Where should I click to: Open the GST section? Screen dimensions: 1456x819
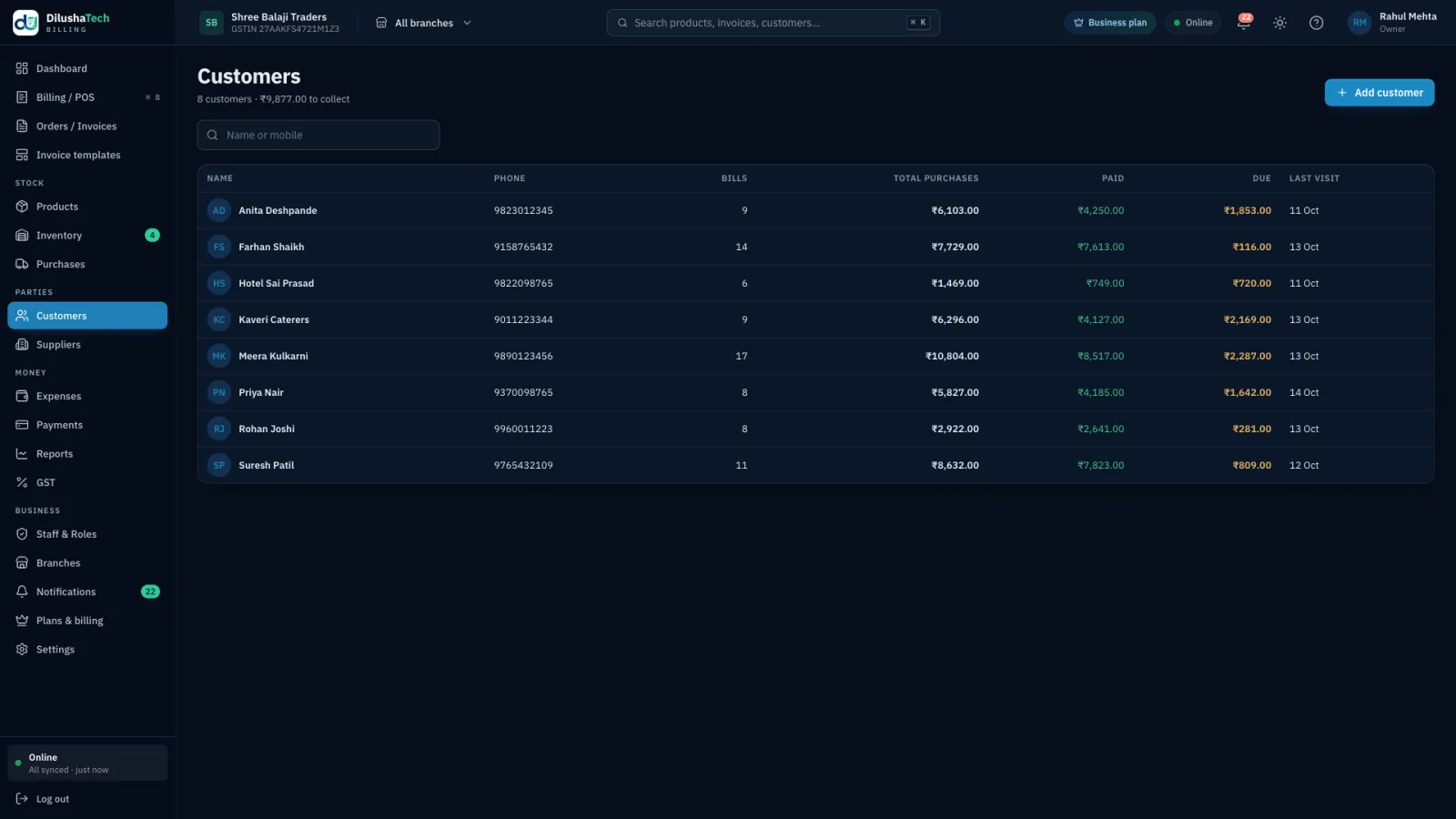(x=87, y=482)
